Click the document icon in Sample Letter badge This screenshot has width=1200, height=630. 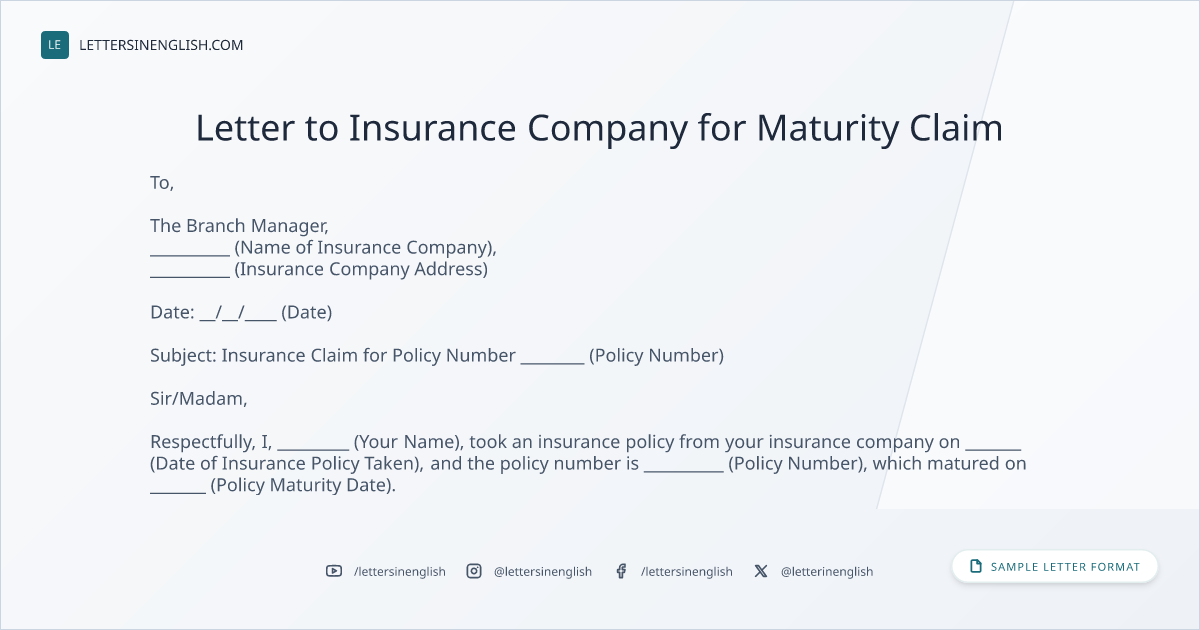coord(976,567)
